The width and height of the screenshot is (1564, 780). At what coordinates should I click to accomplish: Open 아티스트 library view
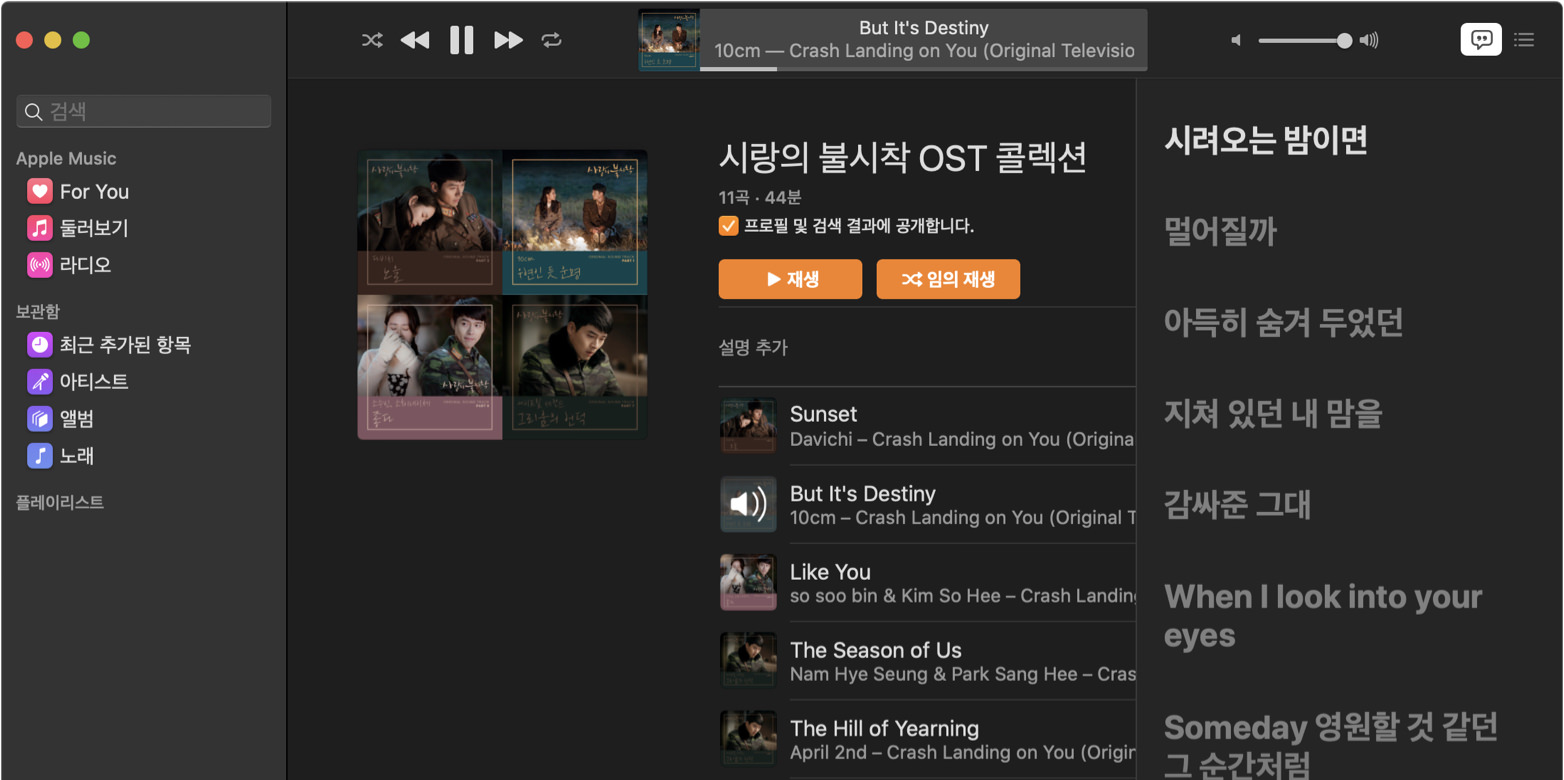(x=94, y=382)
